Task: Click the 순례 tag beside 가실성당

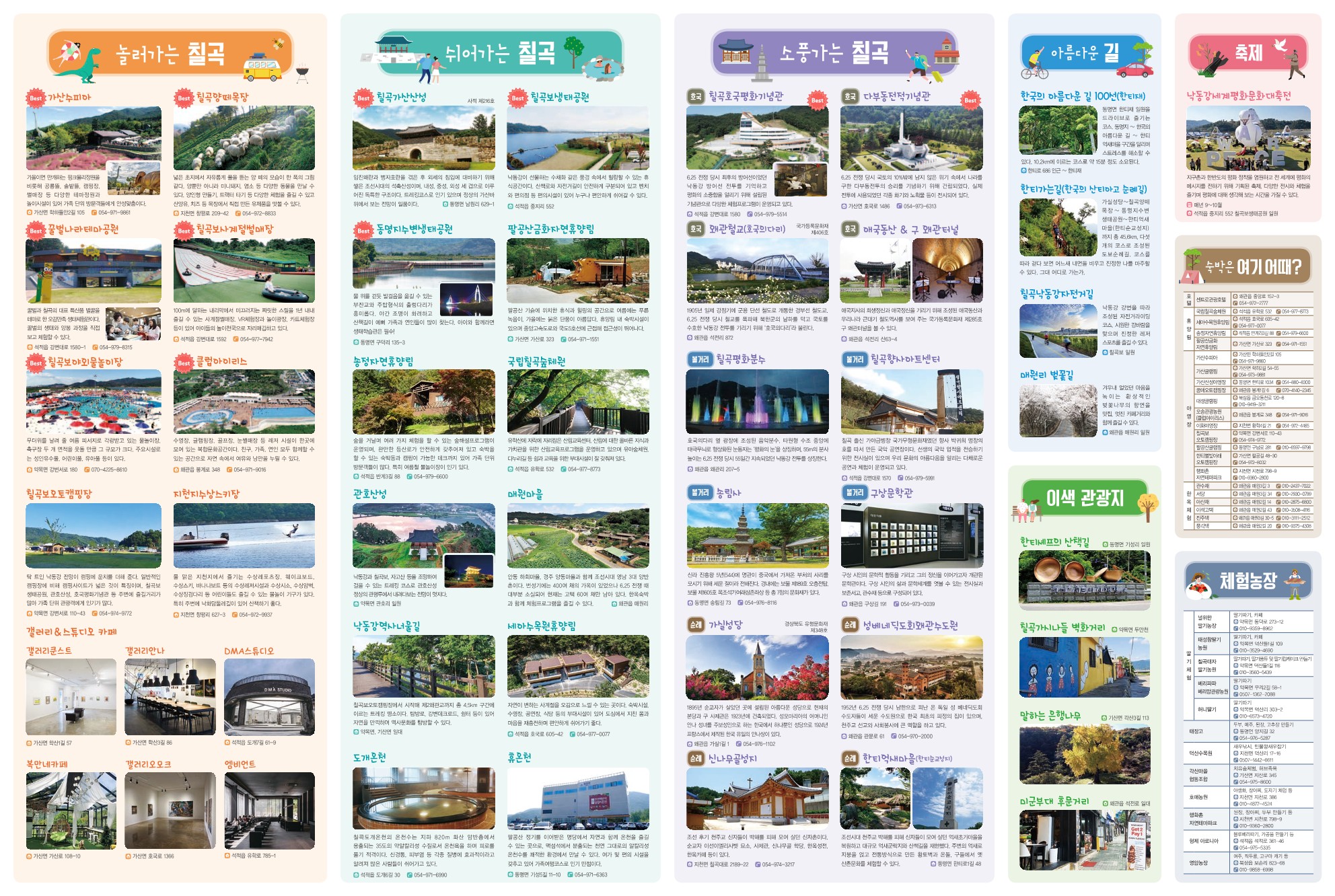Action: click(x=695, y=625)
